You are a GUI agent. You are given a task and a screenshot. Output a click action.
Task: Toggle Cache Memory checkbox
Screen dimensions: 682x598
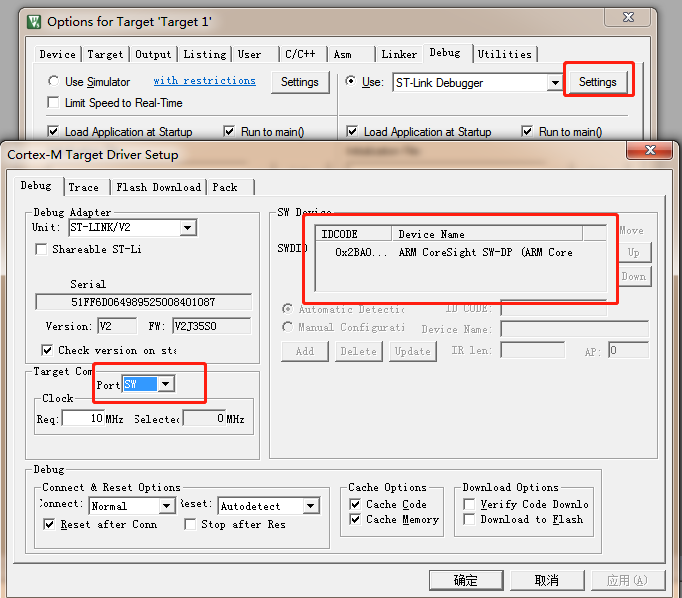pyautogui.click(x=355, y=519)
